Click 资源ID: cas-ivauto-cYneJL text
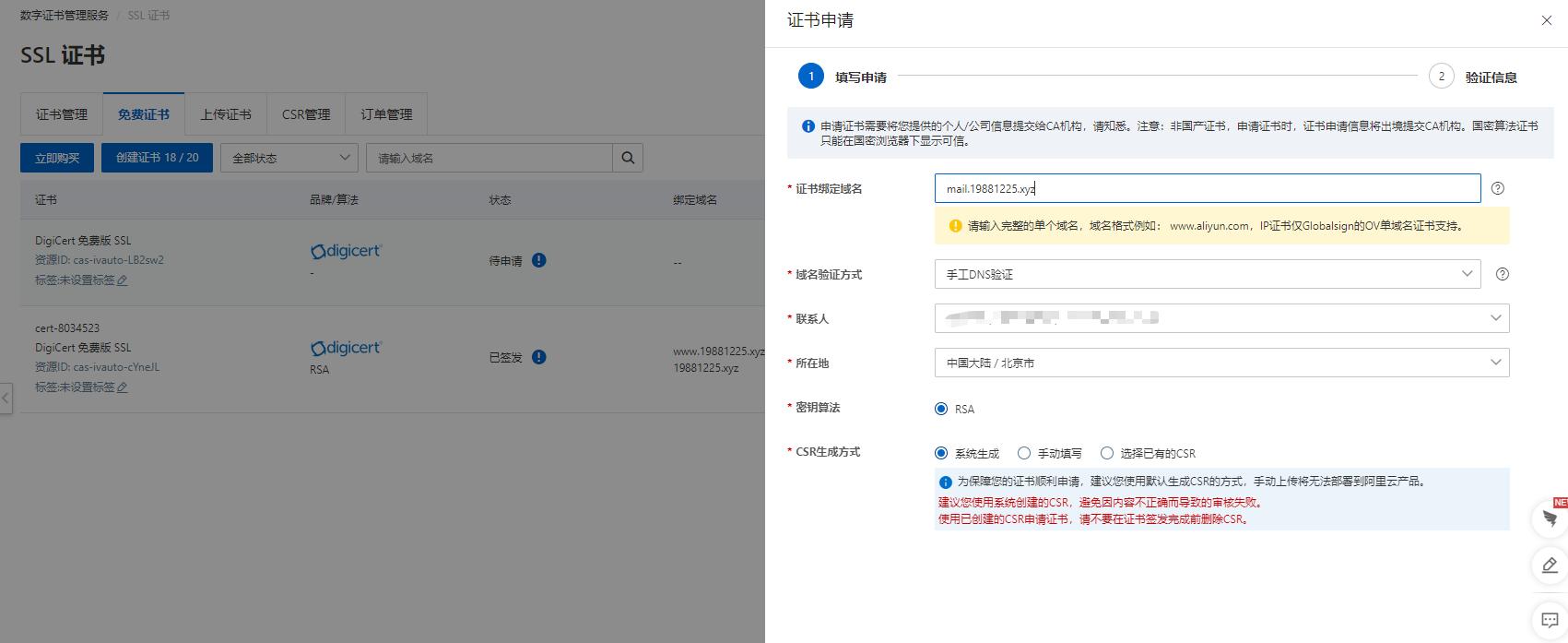This screenshot has height=643, width=1568. click(97, 367)
